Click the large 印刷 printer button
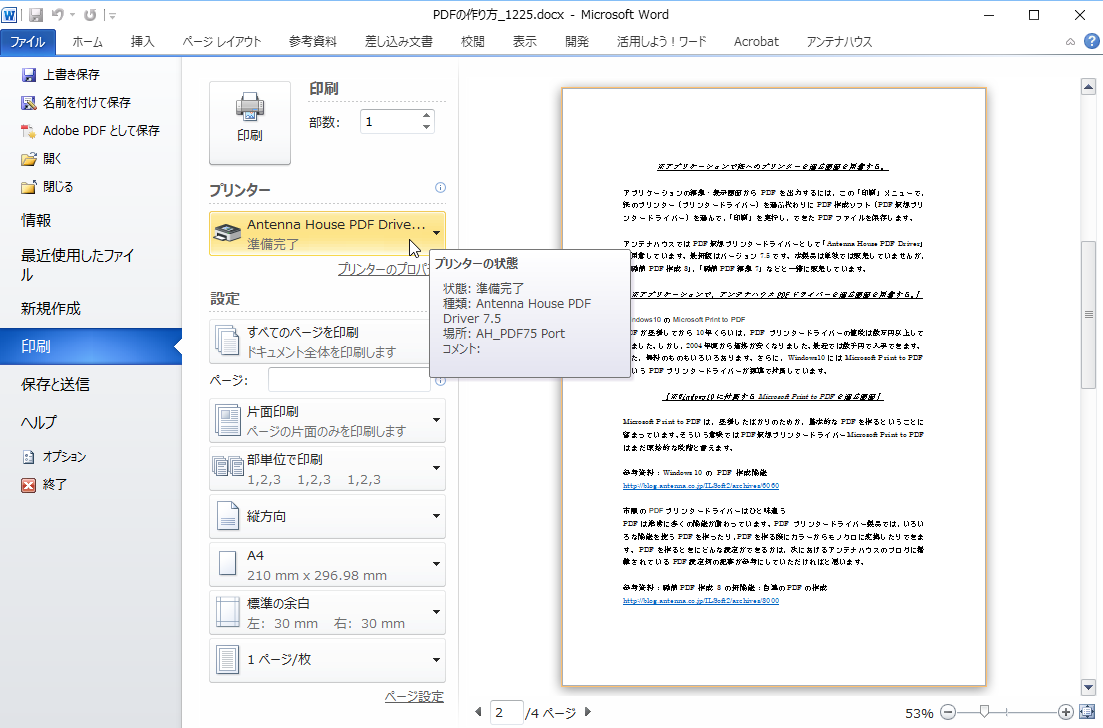Image resolution: width=1103 pixels, height=728 pixels. pos(249,122)
